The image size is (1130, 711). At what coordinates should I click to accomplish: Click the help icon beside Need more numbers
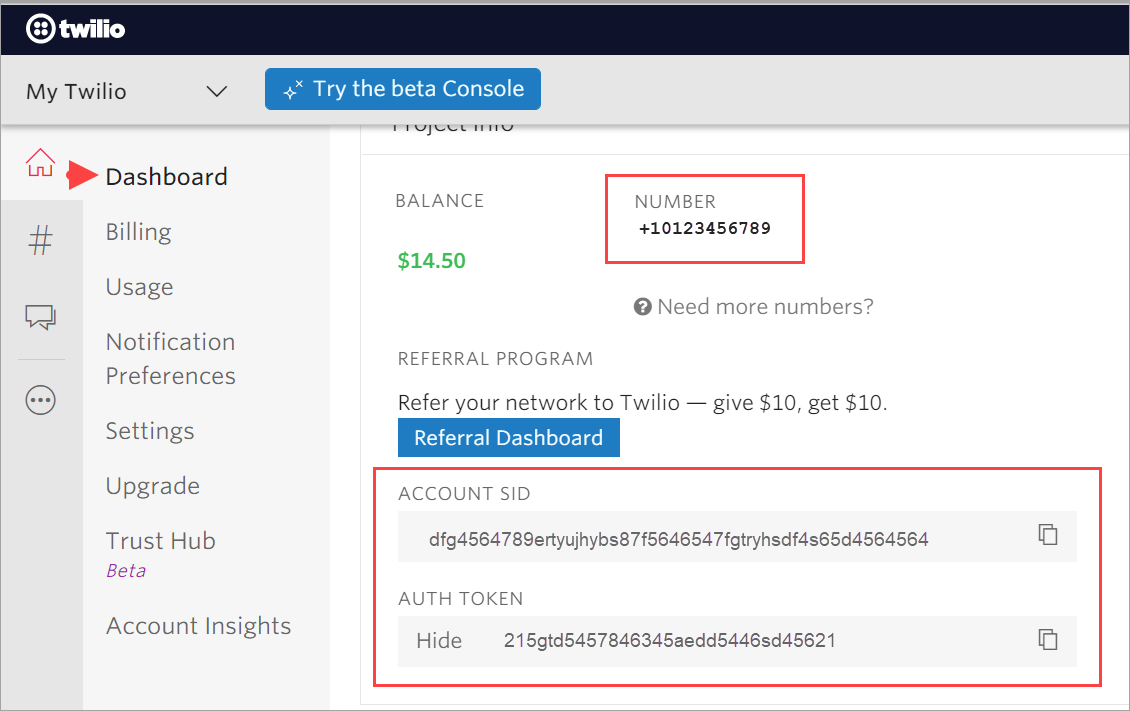pyautogui.click(x=642, y=307)
